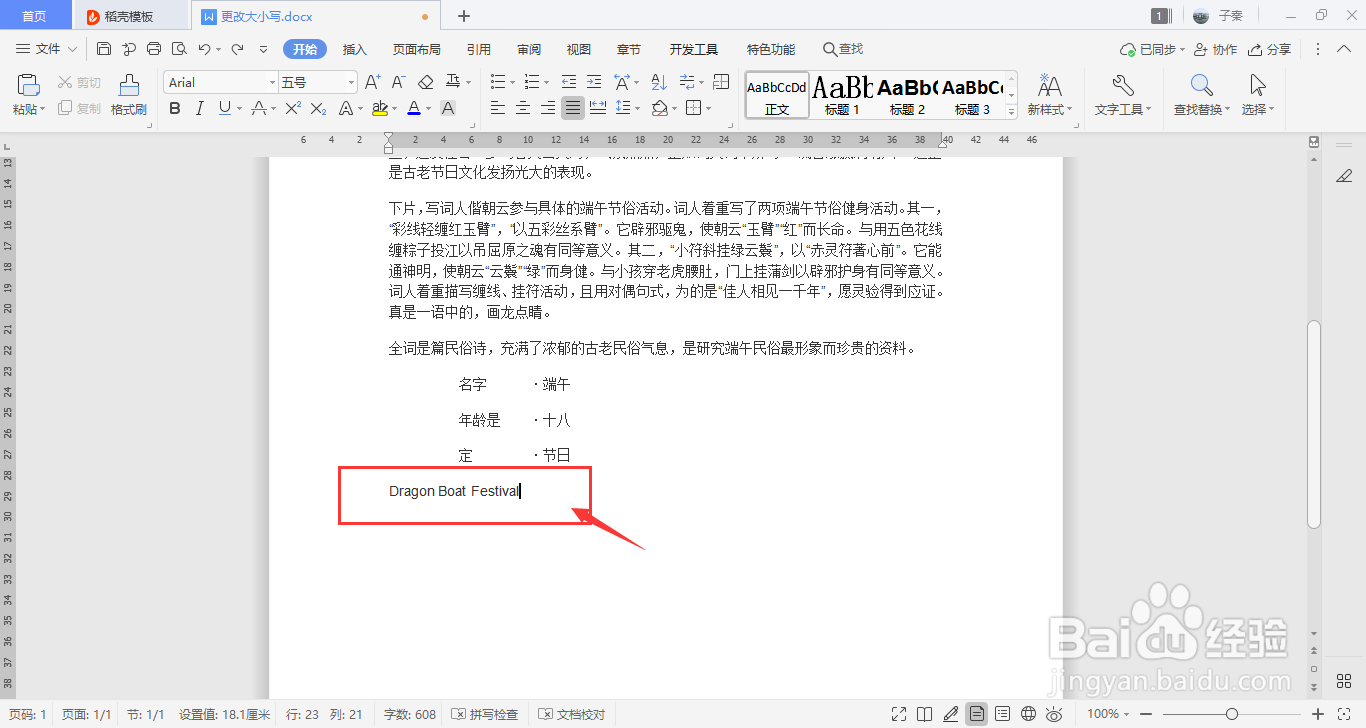Enable eye protection mode in status bar
This screenshot has height=728, width=1366.
pos(1054,714)
